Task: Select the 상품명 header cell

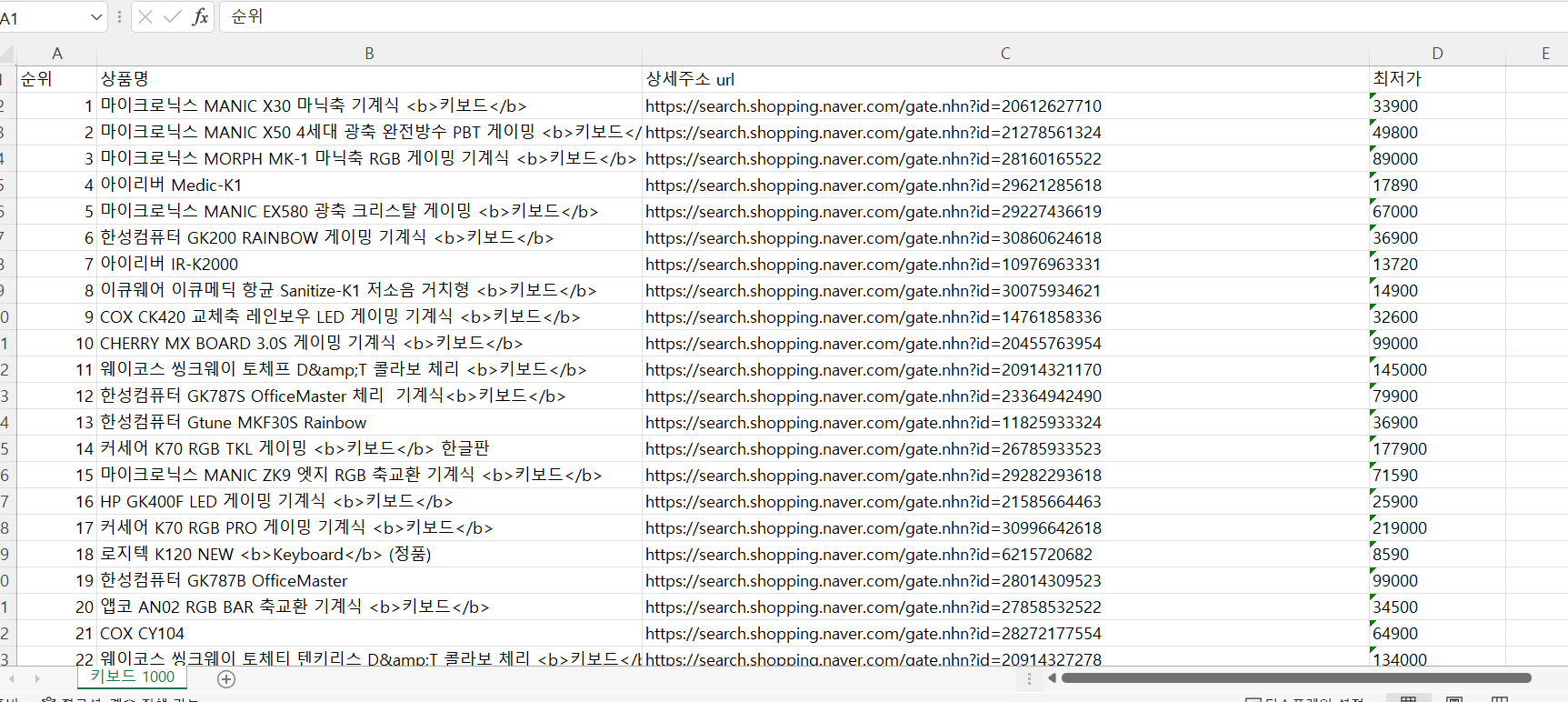Action: pyautogui.click(x=369, y=79)
